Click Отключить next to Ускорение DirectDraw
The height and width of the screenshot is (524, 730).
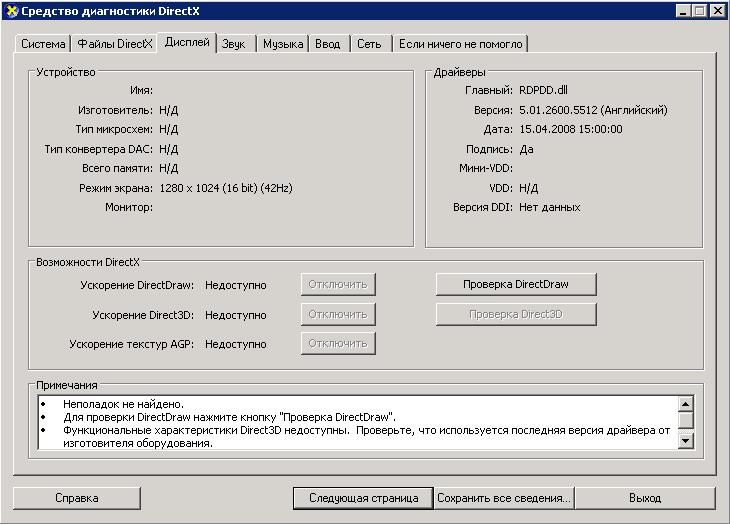pyautogui.click(x=338, y=284)
